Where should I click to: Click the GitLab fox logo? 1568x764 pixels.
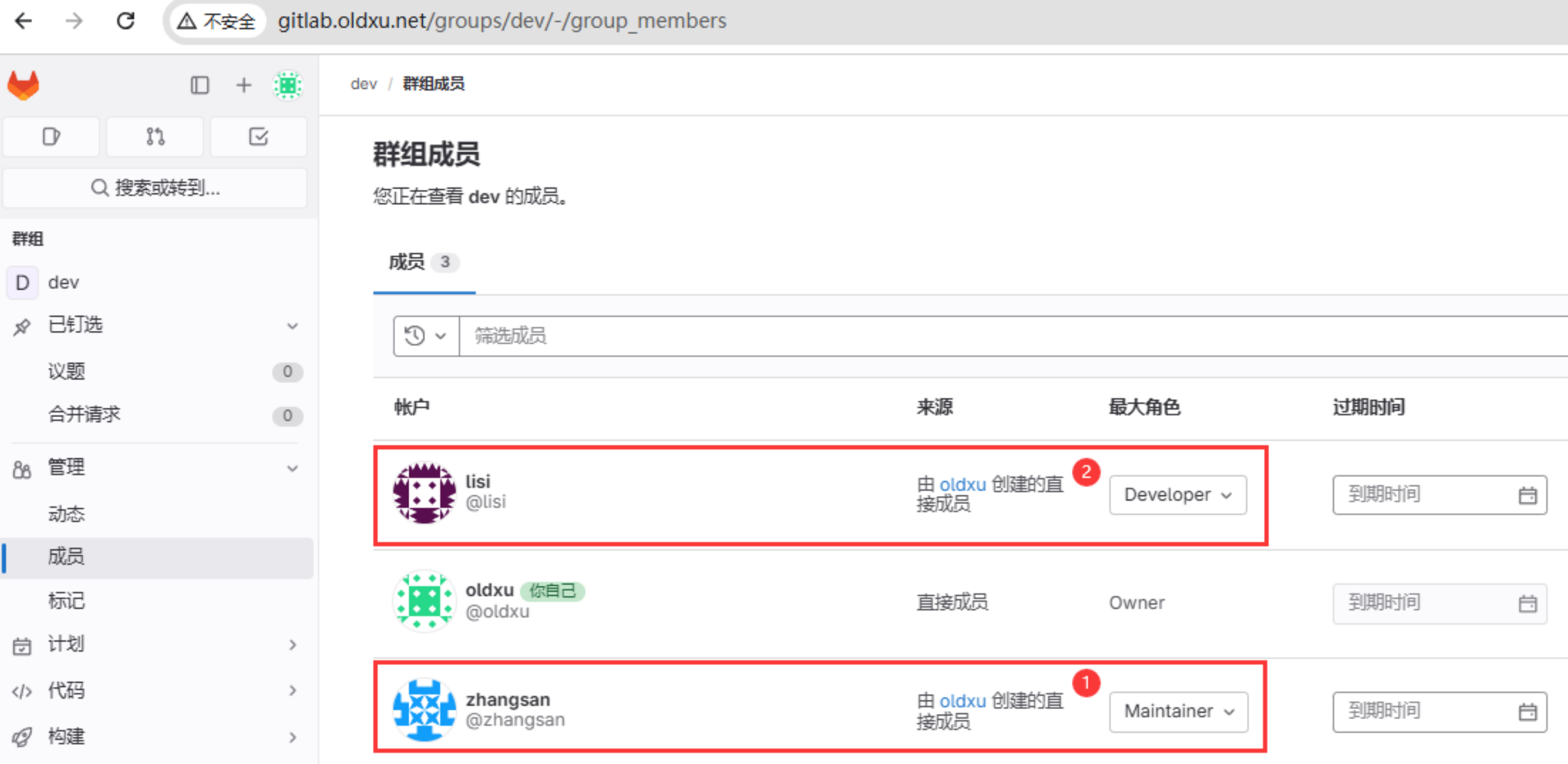click(23, 85)
